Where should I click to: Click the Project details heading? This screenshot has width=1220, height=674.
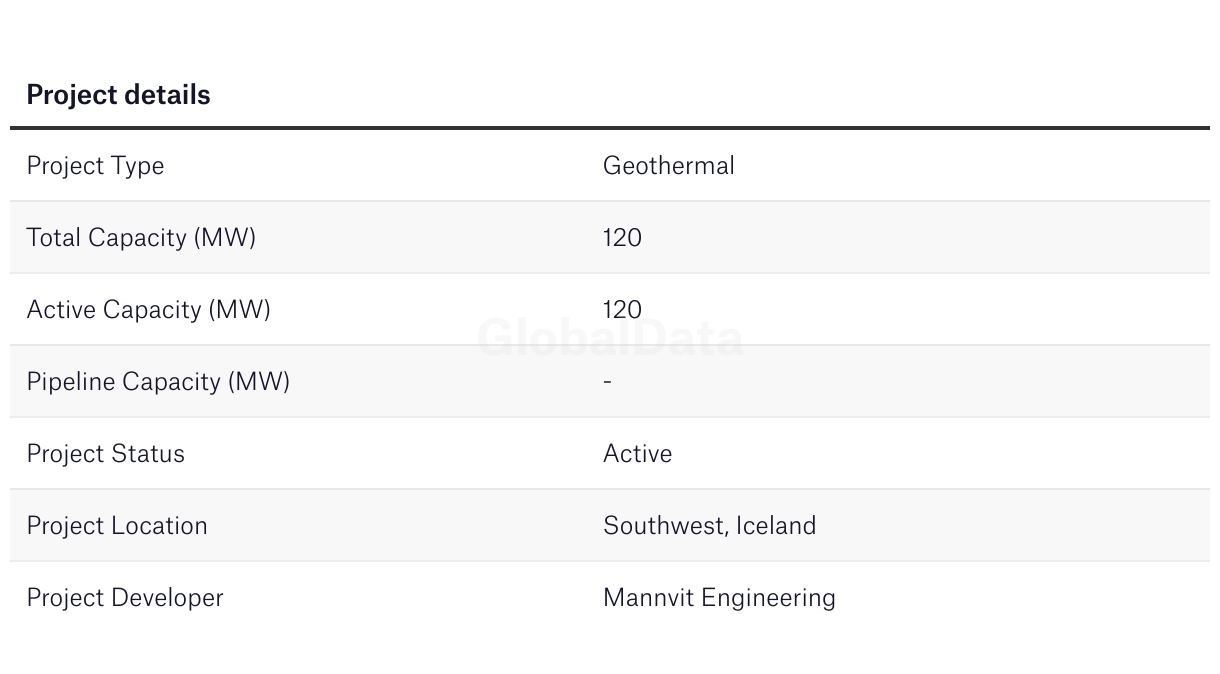click(x=118, y=95)
